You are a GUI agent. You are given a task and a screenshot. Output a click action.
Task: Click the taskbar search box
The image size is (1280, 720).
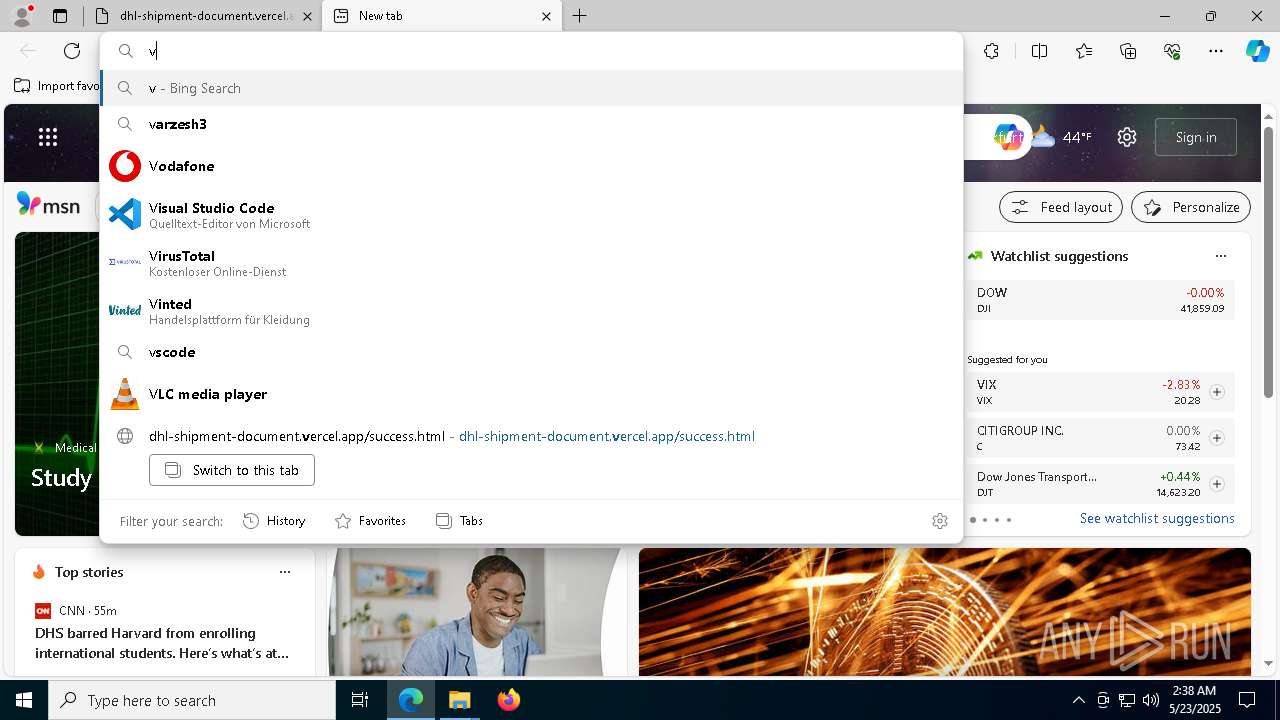(192, 700)
